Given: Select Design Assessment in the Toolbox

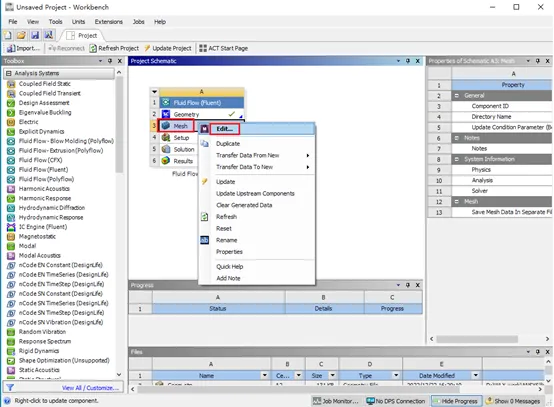Looking at the screenshot, I should [x=44, y=103].
